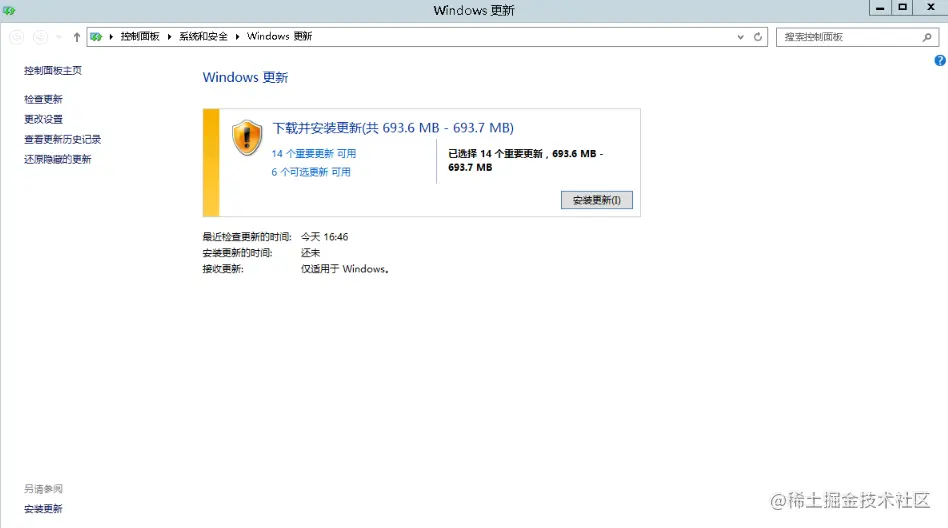Screen dimensions: 948x528
Task: Expand the breadcrumb arrow before 控制面板
Action: (x=111, y=37)
